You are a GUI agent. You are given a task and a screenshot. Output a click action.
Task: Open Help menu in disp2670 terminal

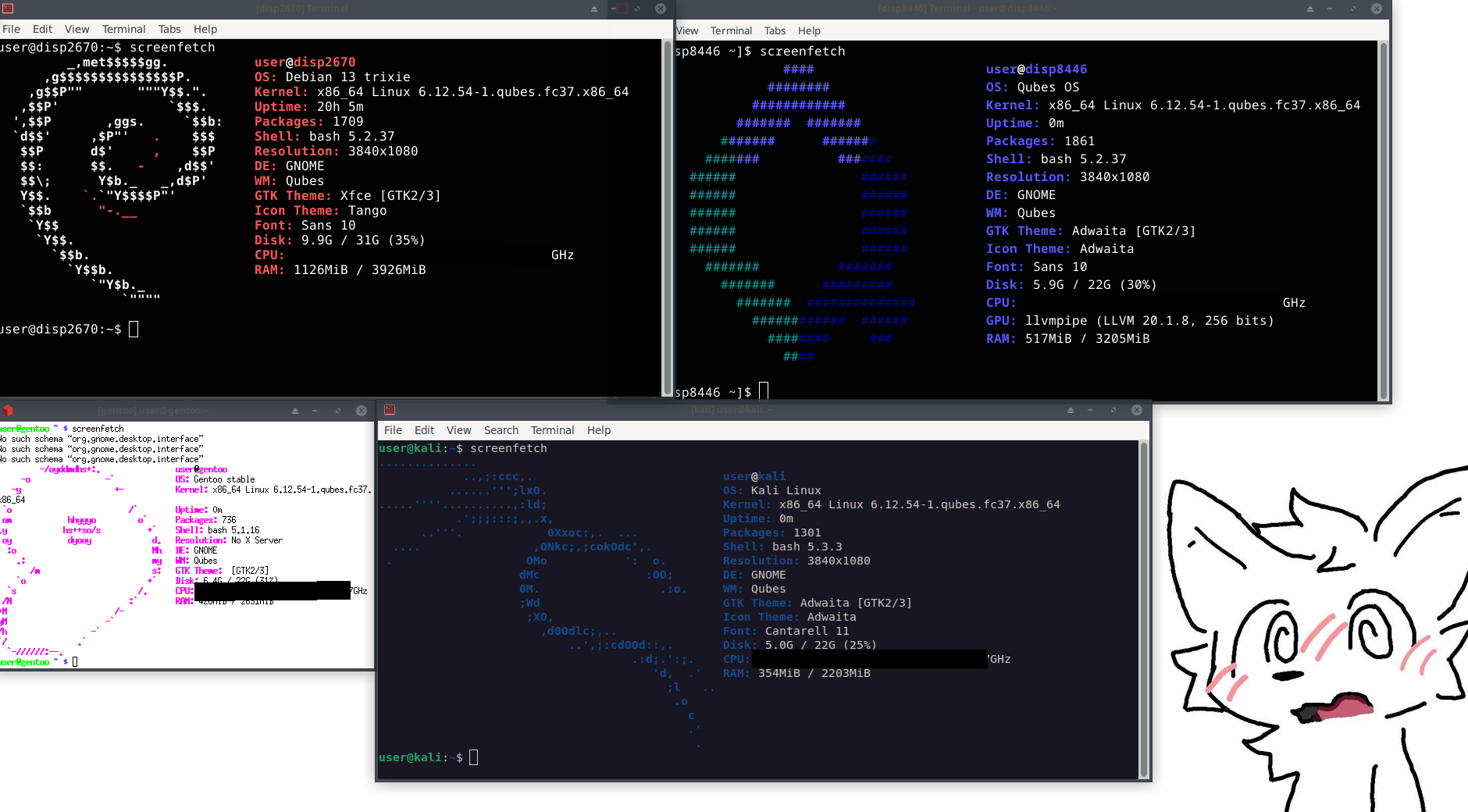pyautogui.click(x=205, y=29)
